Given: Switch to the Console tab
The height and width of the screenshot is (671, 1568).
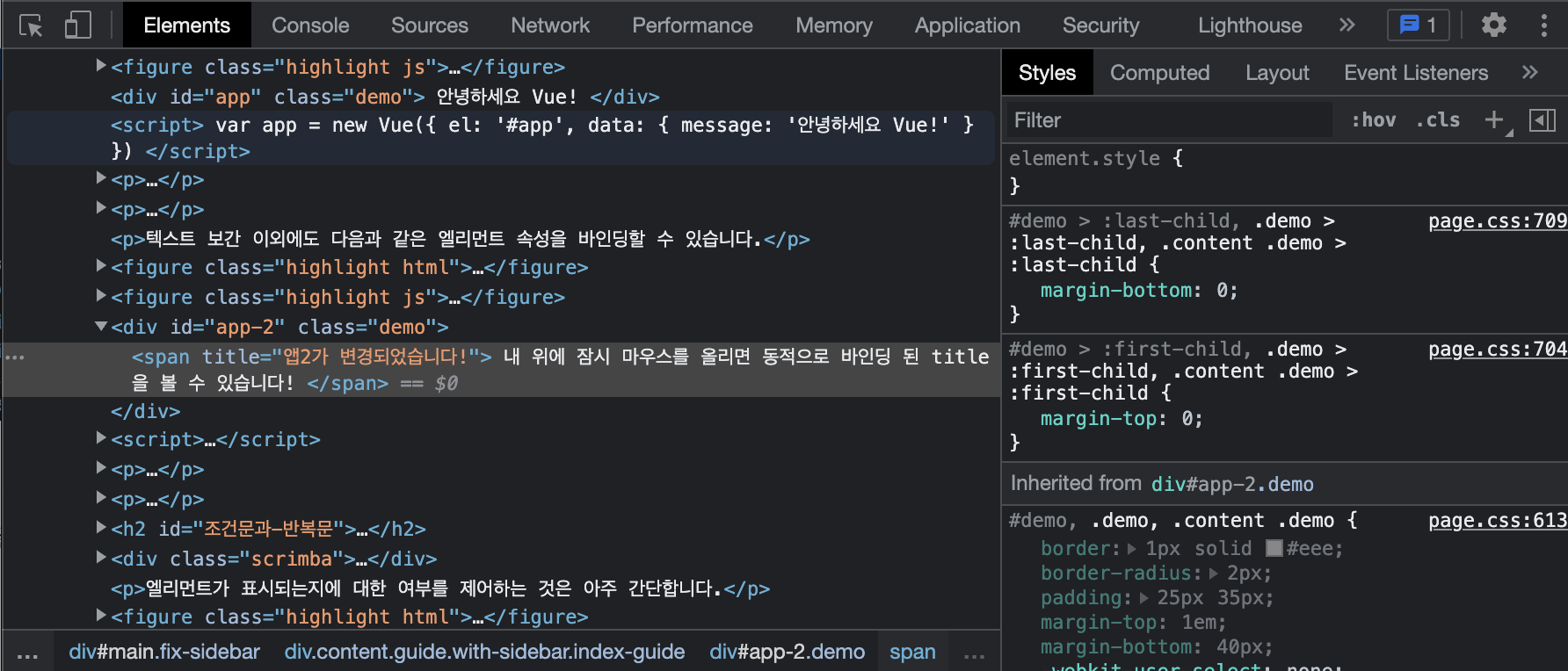Looking at the screenshot, I should 310,25.
